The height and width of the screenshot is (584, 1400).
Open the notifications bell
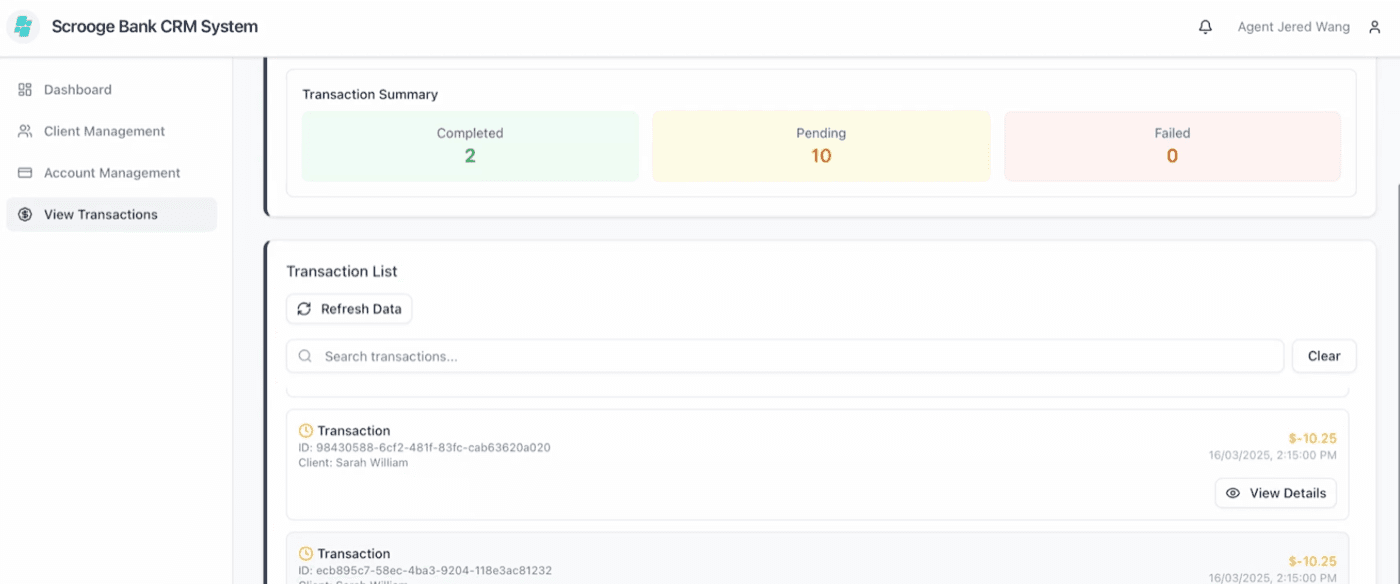pyautogui.click(x=1205, y=27)
